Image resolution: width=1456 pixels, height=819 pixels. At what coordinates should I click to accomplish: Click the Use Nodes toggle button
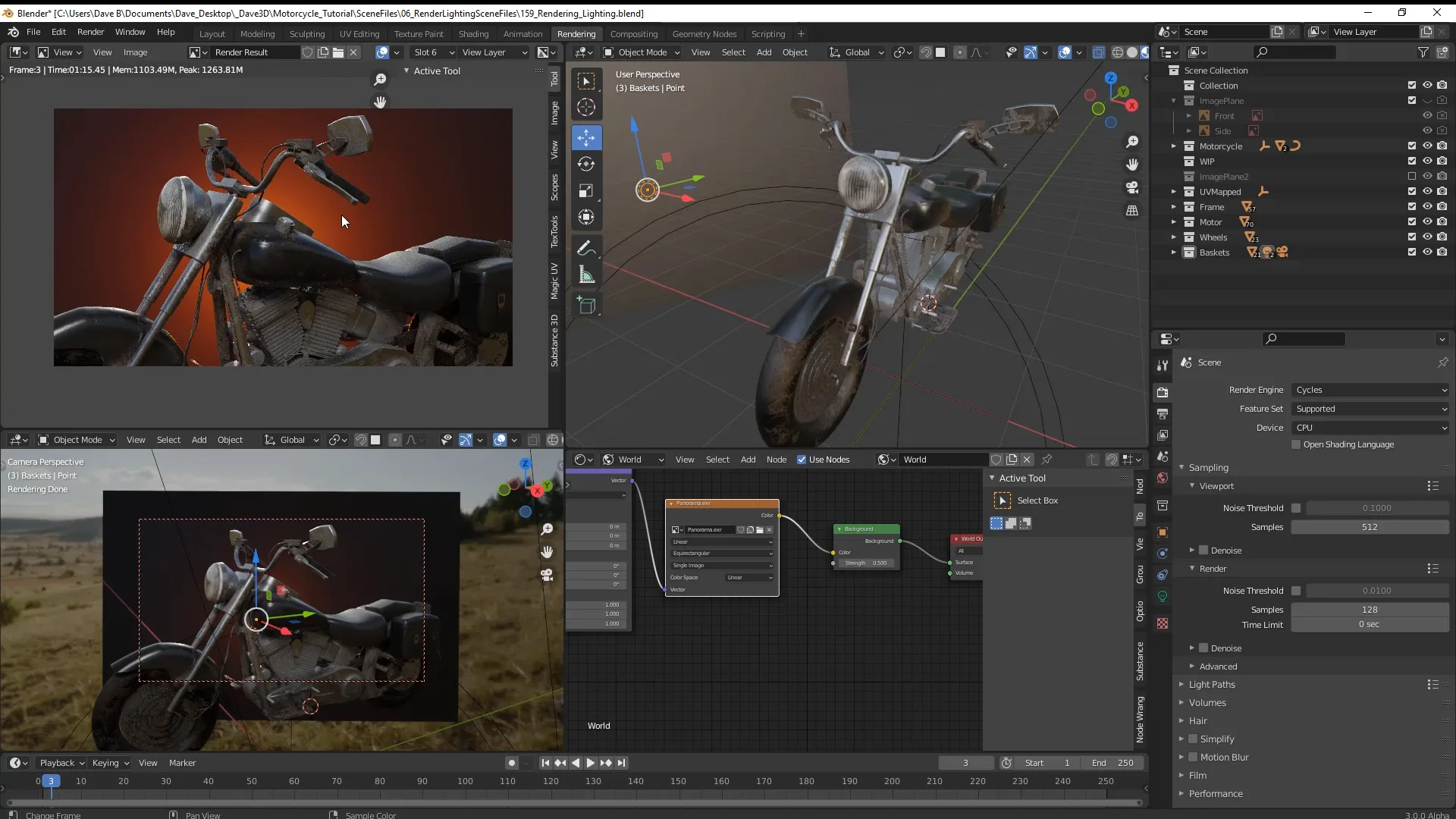point(801,459)
